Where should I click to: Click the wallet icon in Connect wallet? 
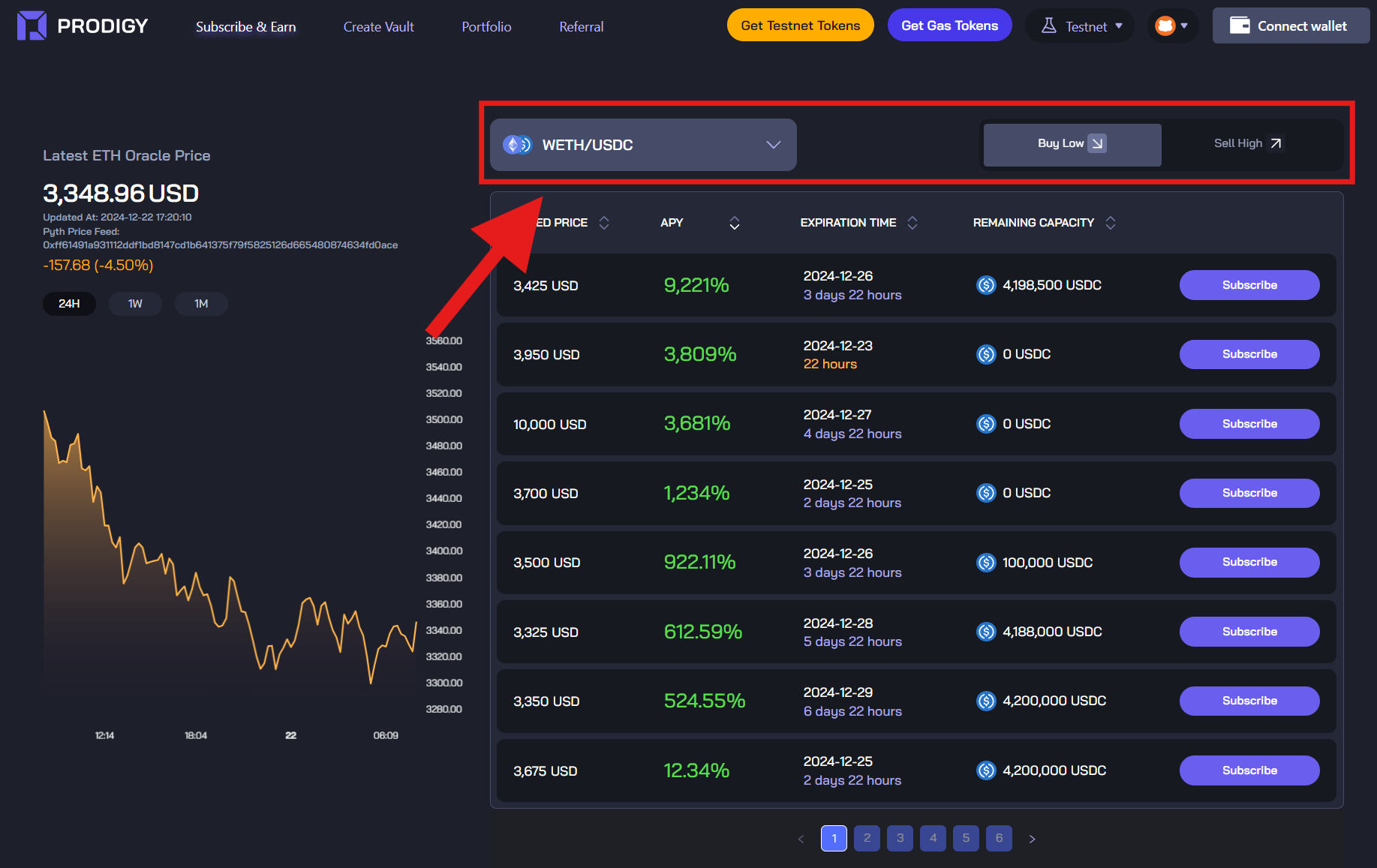1240,26
